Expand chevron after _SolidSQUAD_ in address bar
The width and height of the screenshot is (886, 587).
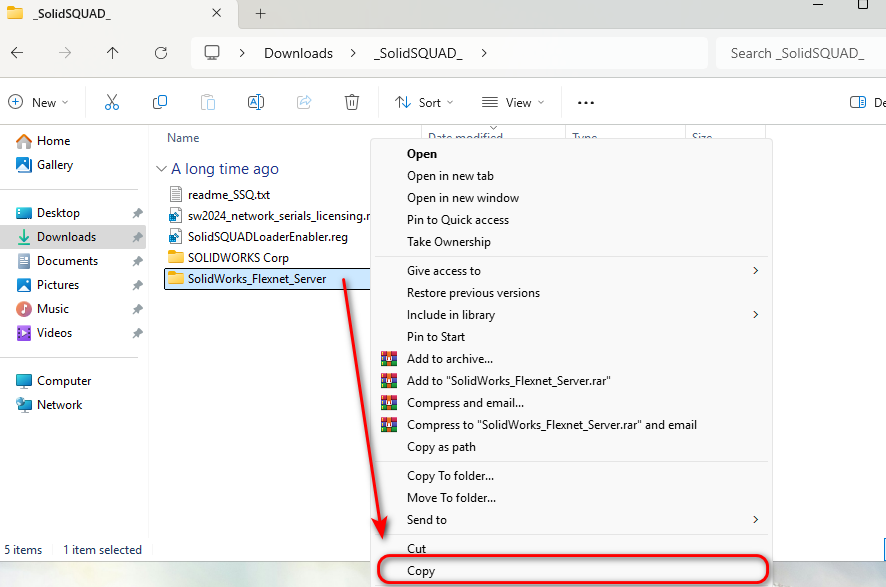[484, 53]
